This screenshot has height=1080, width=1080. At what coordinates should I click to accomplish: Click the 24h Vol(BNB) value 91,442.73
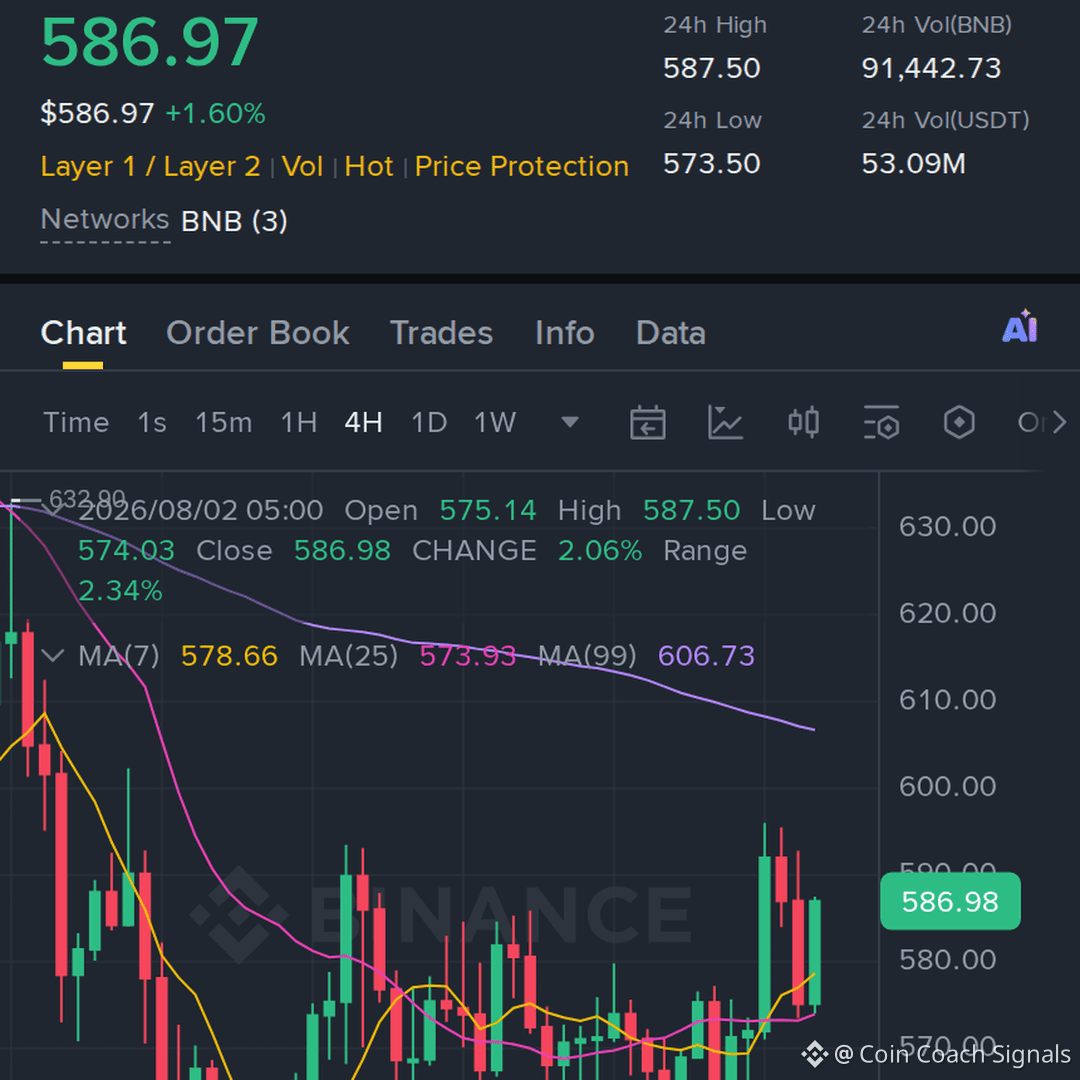point(931,68)
